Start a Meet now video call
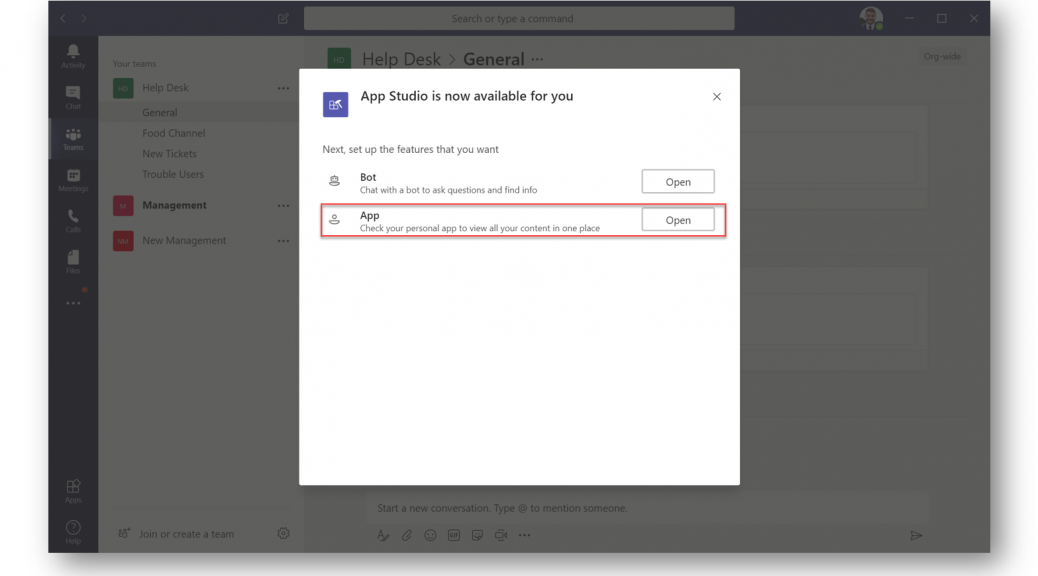1038x576 pixels. pos(500,535)
